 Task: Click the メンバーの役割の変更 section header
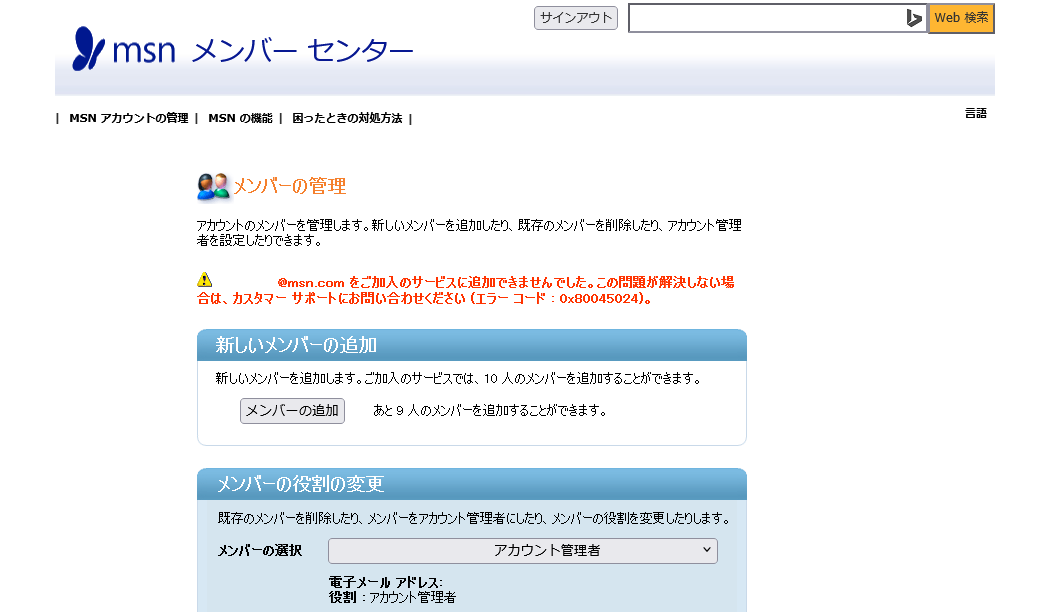300,484
